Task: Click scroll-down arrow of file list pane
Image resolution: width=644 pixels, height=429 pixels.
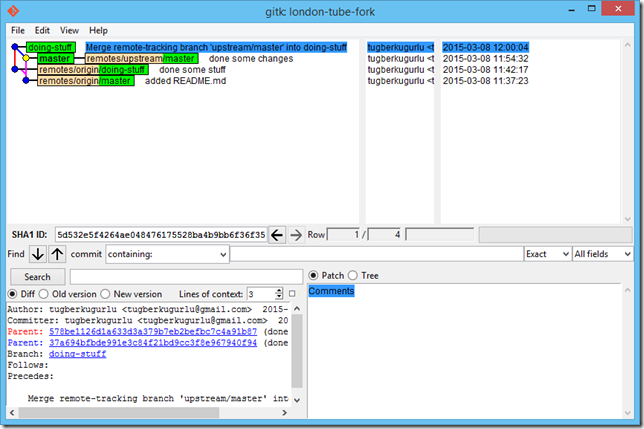Action: tap(628, 413)
